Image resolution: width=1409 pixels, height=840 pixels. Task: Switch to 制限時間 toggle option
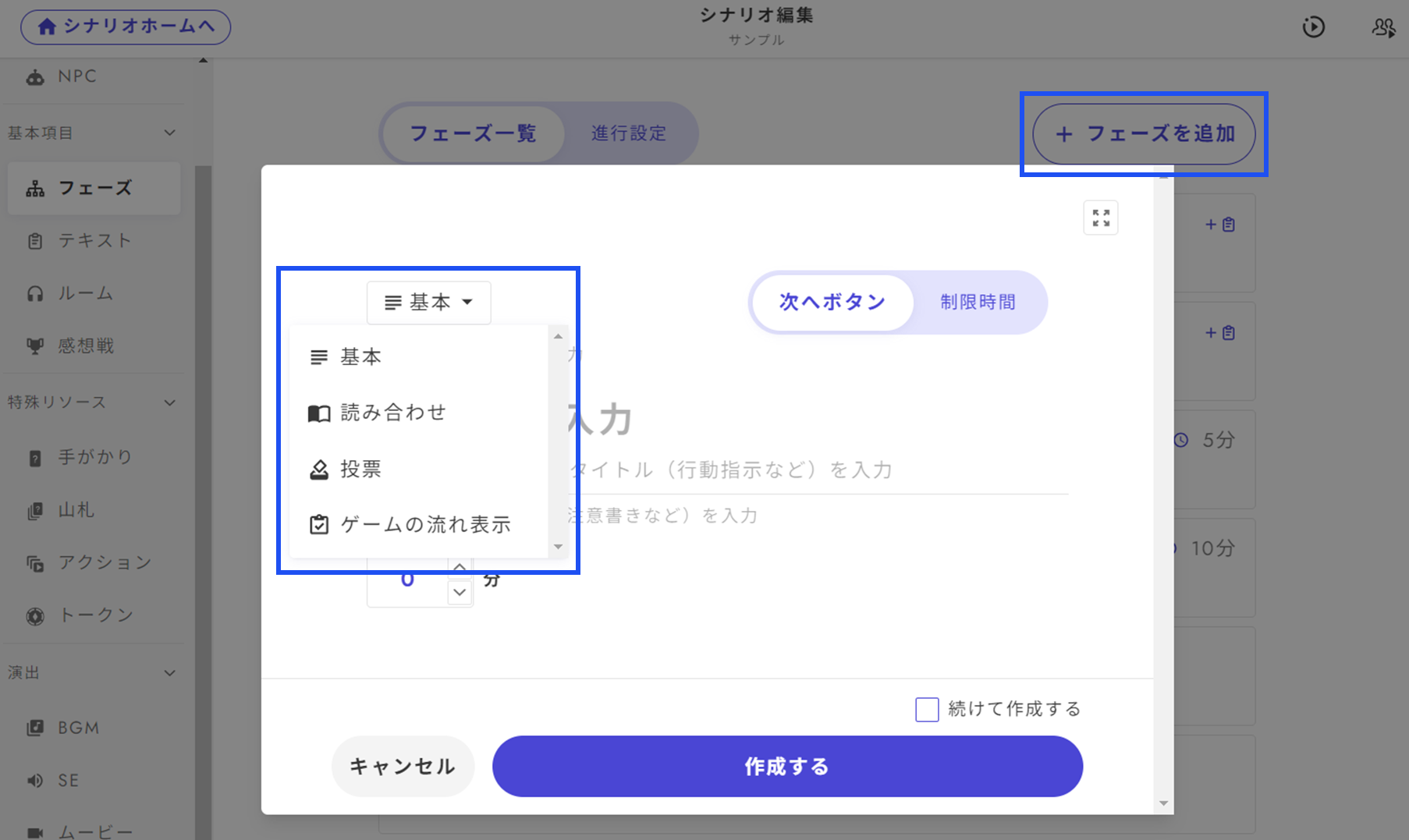point(978,303)
